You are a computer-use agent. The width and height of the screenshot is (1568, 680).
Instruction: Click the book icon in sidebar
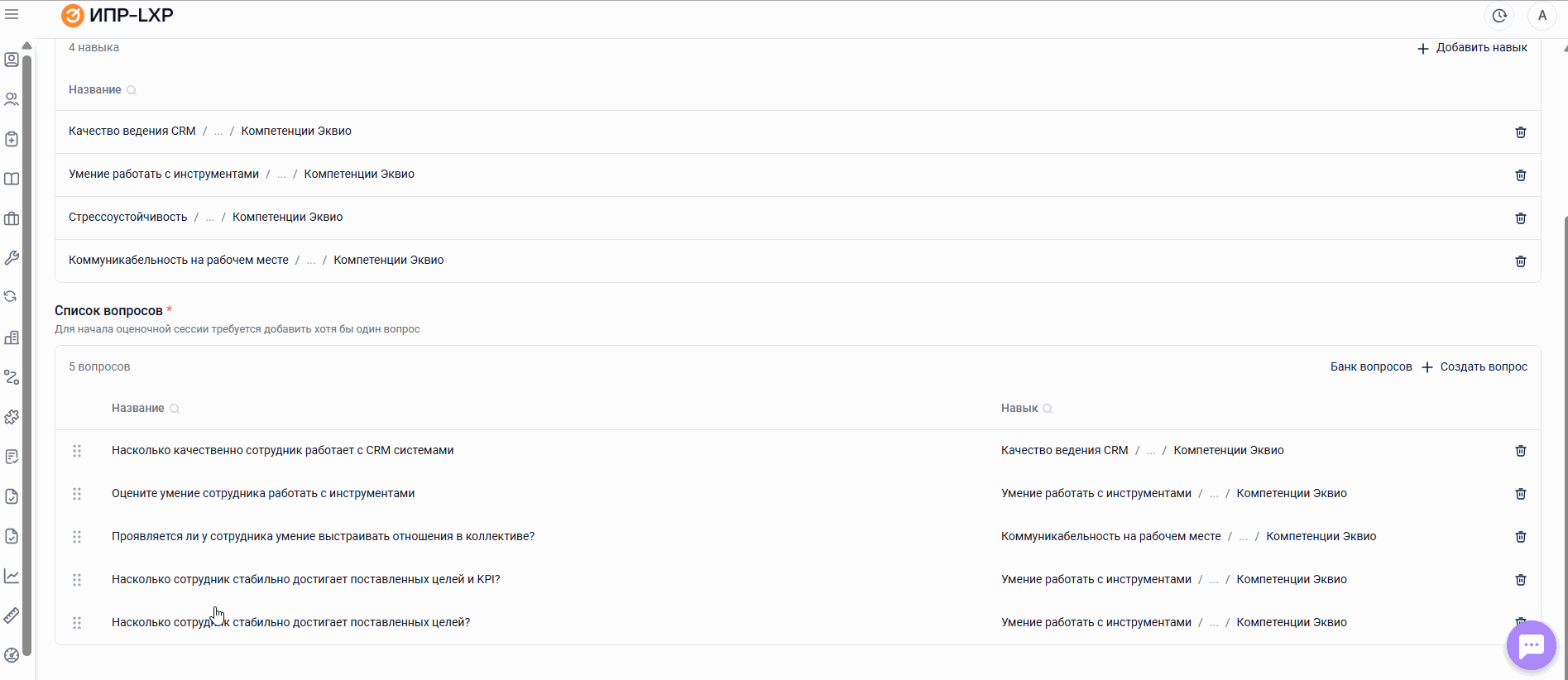pyautogui.click(x=12, y=179)
